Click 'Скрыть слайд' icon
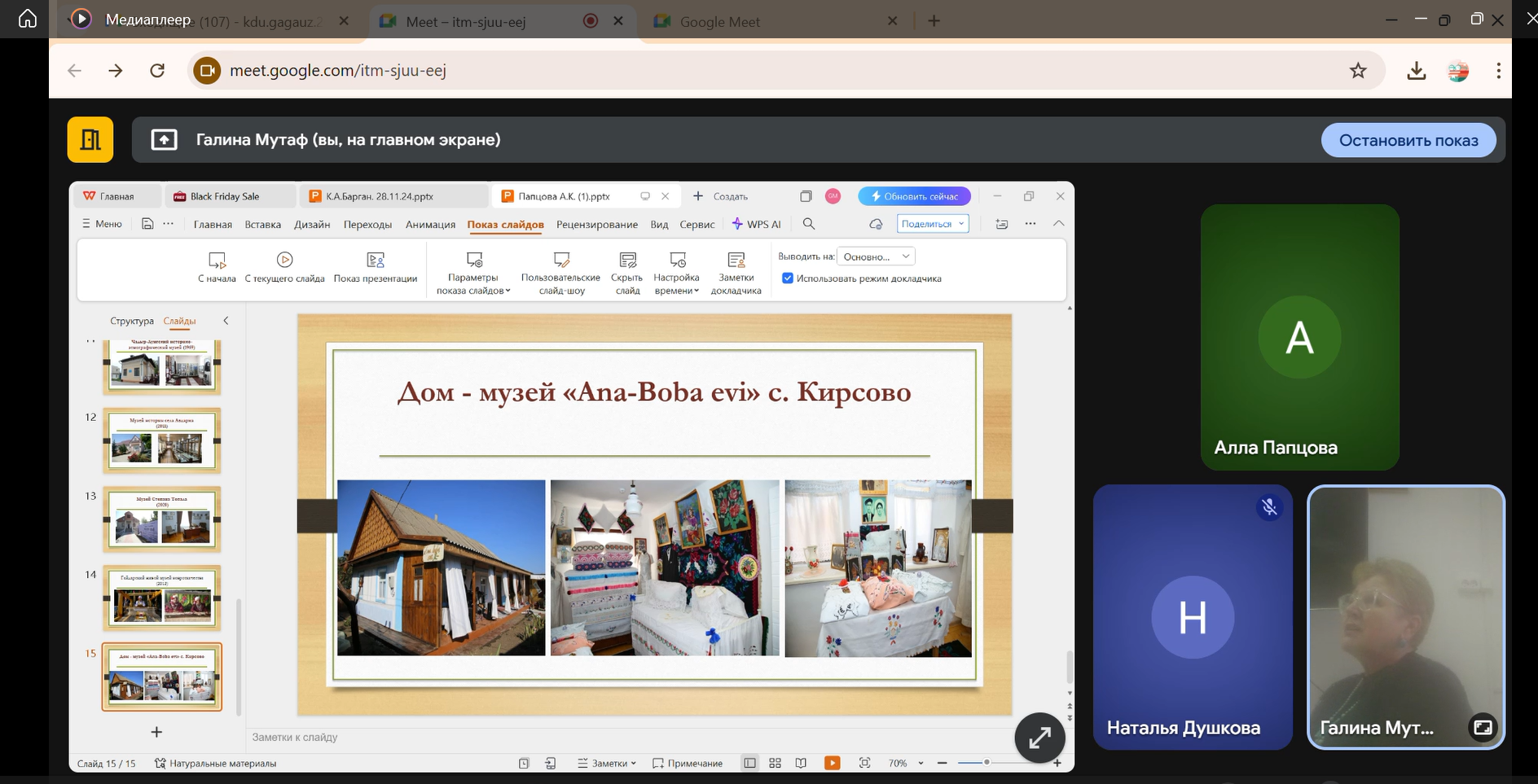The height and width of the screenshot is (784, 1538). (627, 261)
